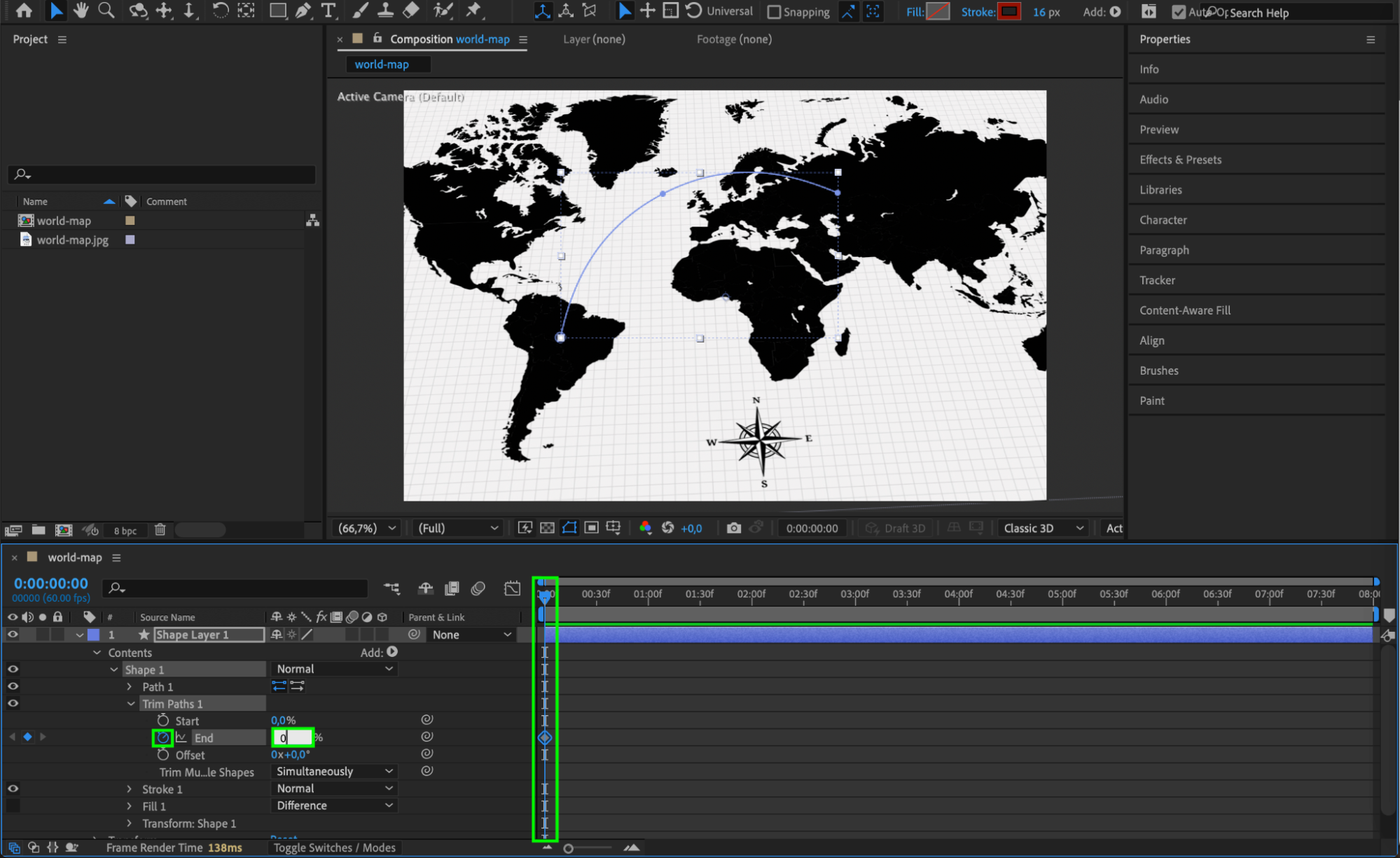Open the Stroke color swatch
This screenshot has width=1400, height=858.
(x=1009, y=11)
